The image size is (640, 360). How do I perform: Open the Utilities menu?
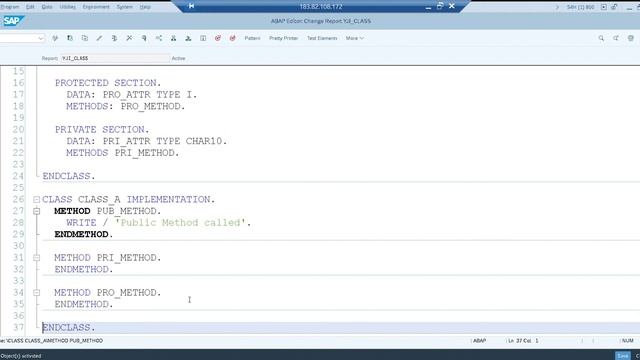tap(67, 7)
